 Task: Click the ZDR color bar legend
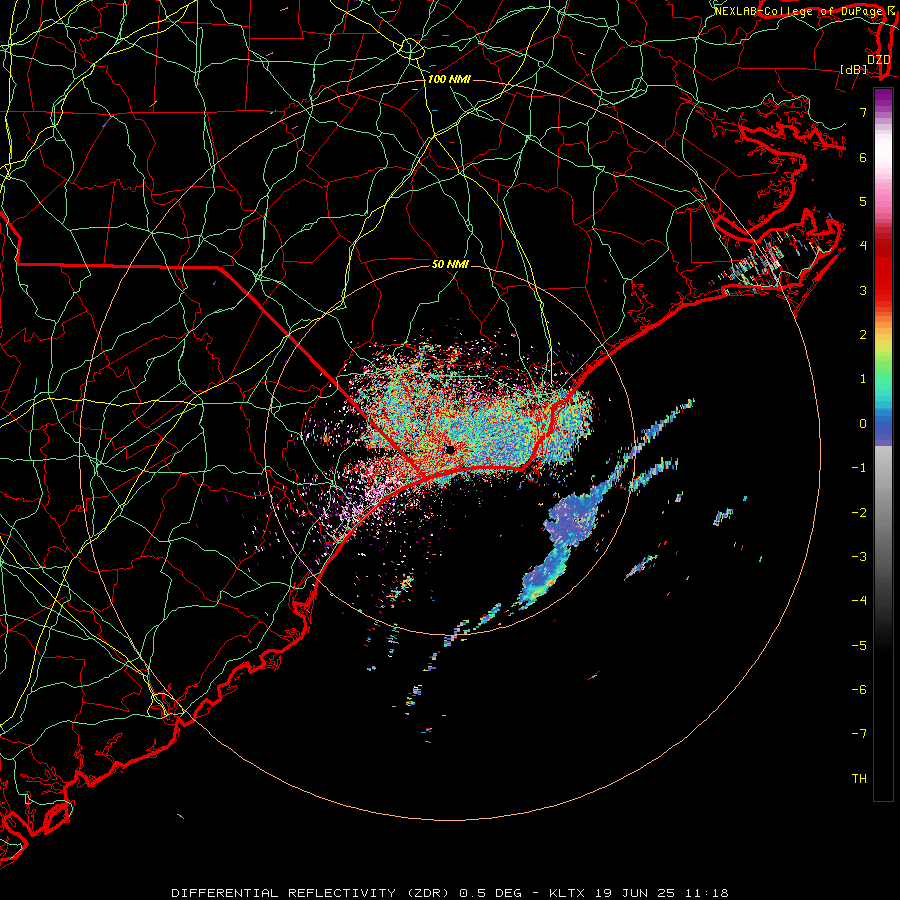tap(883, 444)
